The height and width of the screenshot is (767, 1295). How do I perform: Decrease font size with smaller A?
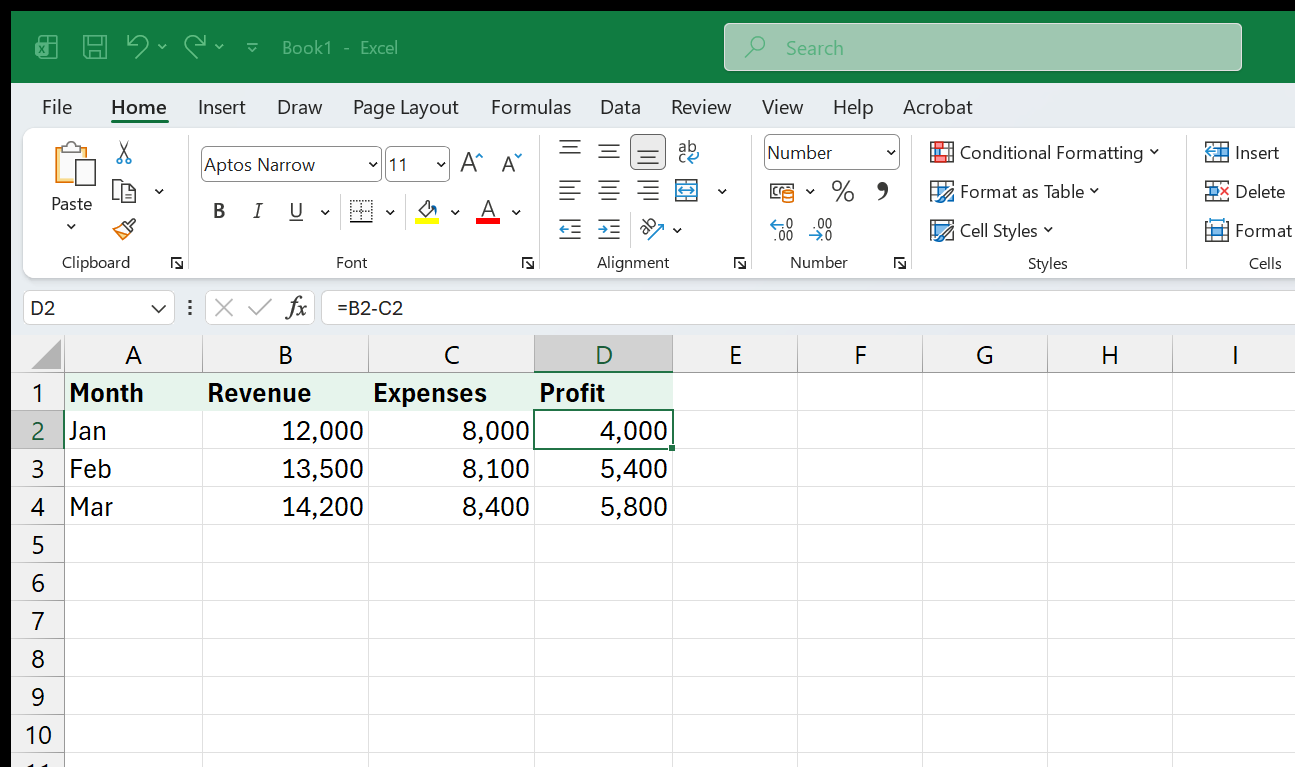tap(511, 164)
